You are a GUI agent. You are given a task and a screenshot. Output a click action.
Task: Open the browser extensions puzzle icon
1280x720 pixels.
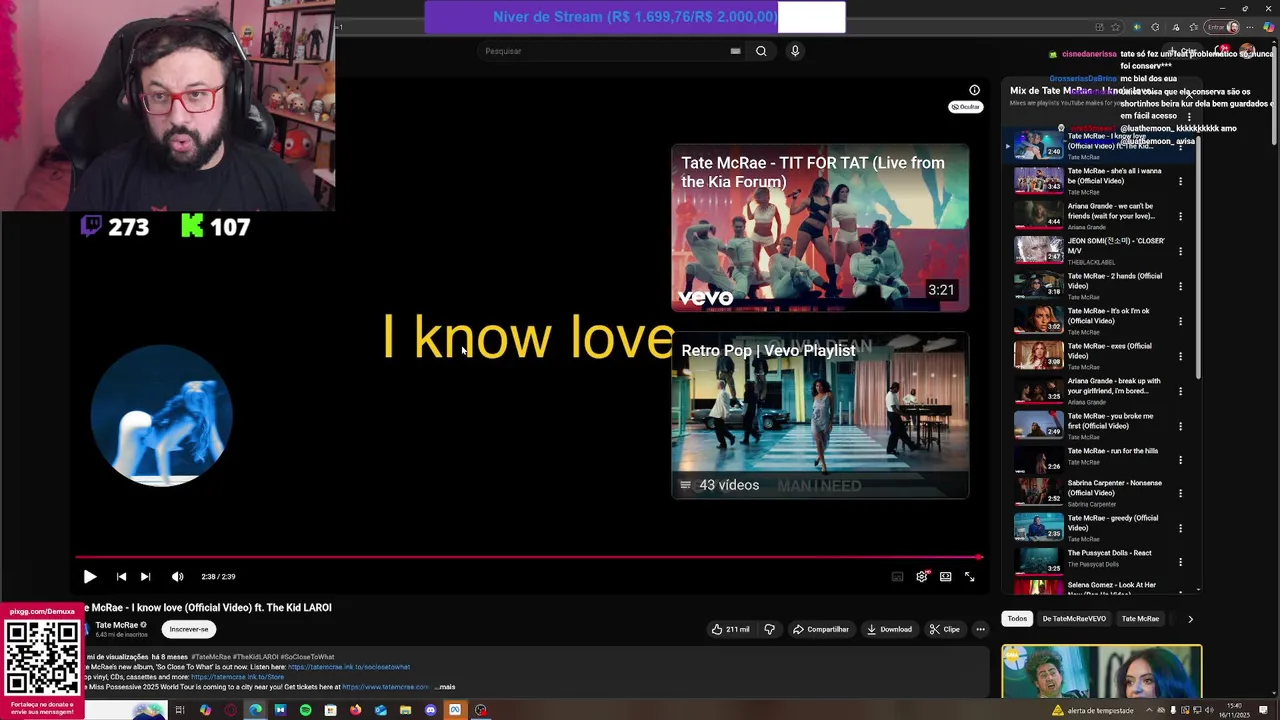1156,27
